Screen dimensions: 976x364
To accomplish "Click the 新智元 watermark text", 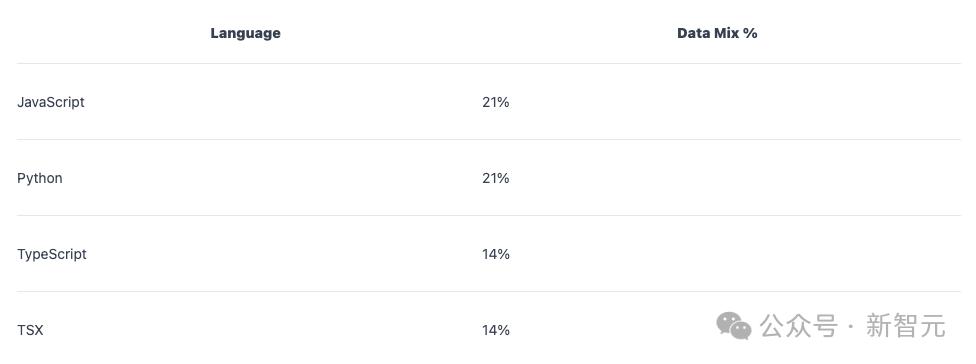I will point(905,326).
